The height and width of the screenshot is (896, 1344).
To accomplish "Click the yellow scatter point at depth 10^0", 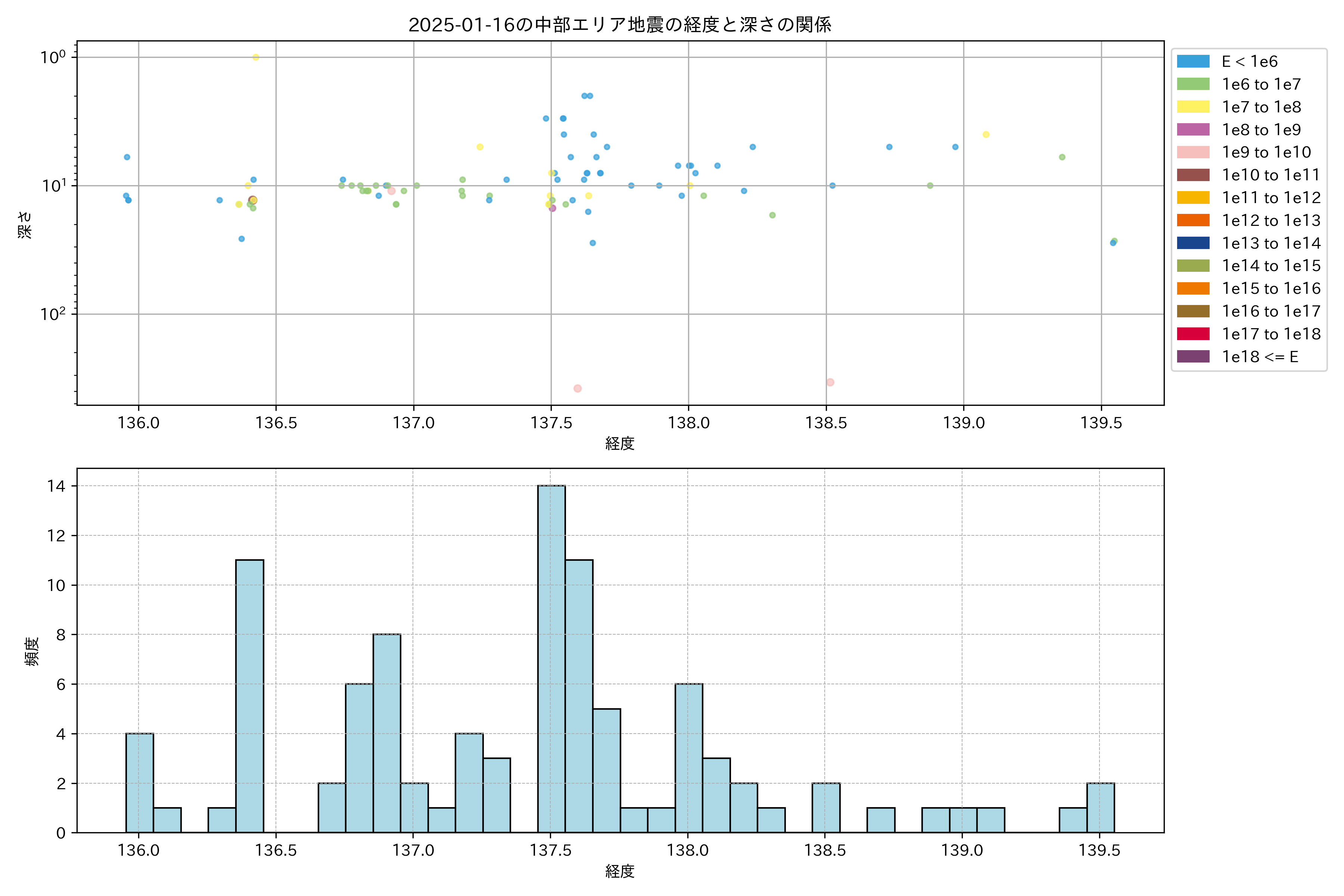I will pyautogui.click(x=255, y=57).
